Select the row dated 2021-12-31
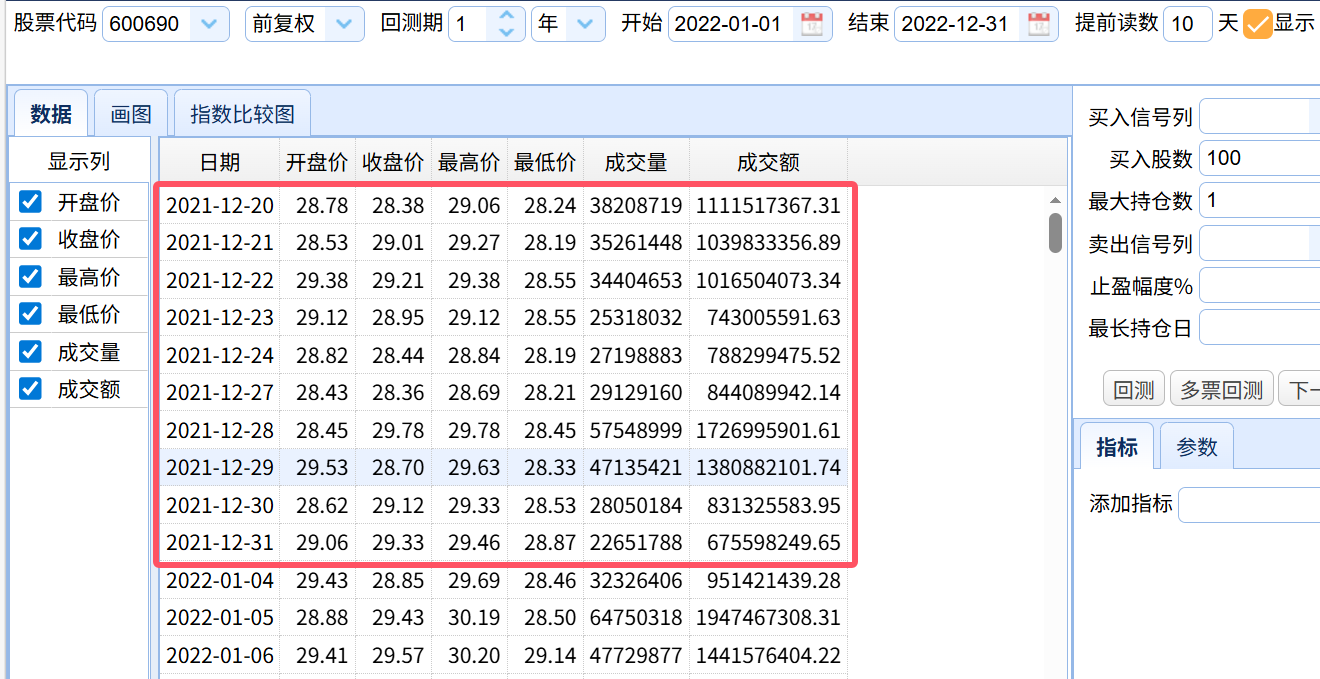1320x679 pixels. (504, 543)
